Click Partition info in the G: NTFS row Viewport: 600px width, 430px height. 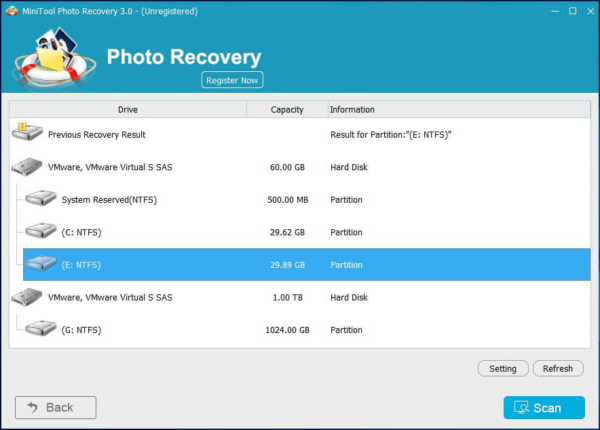pyautogui.click(x=346, y=330)
